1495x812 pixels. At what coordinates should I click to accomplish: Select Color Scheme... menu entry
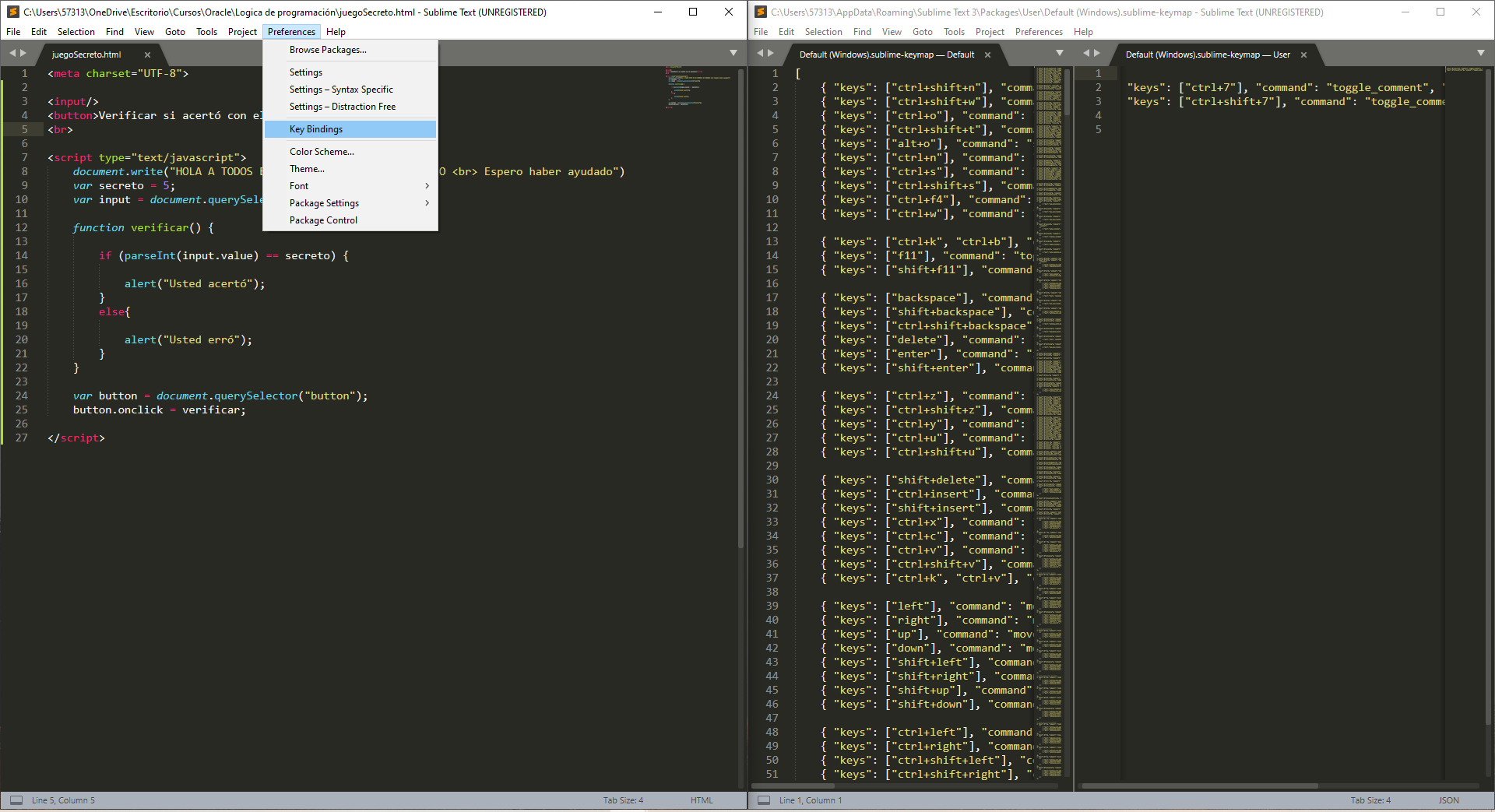click(350, 152)
